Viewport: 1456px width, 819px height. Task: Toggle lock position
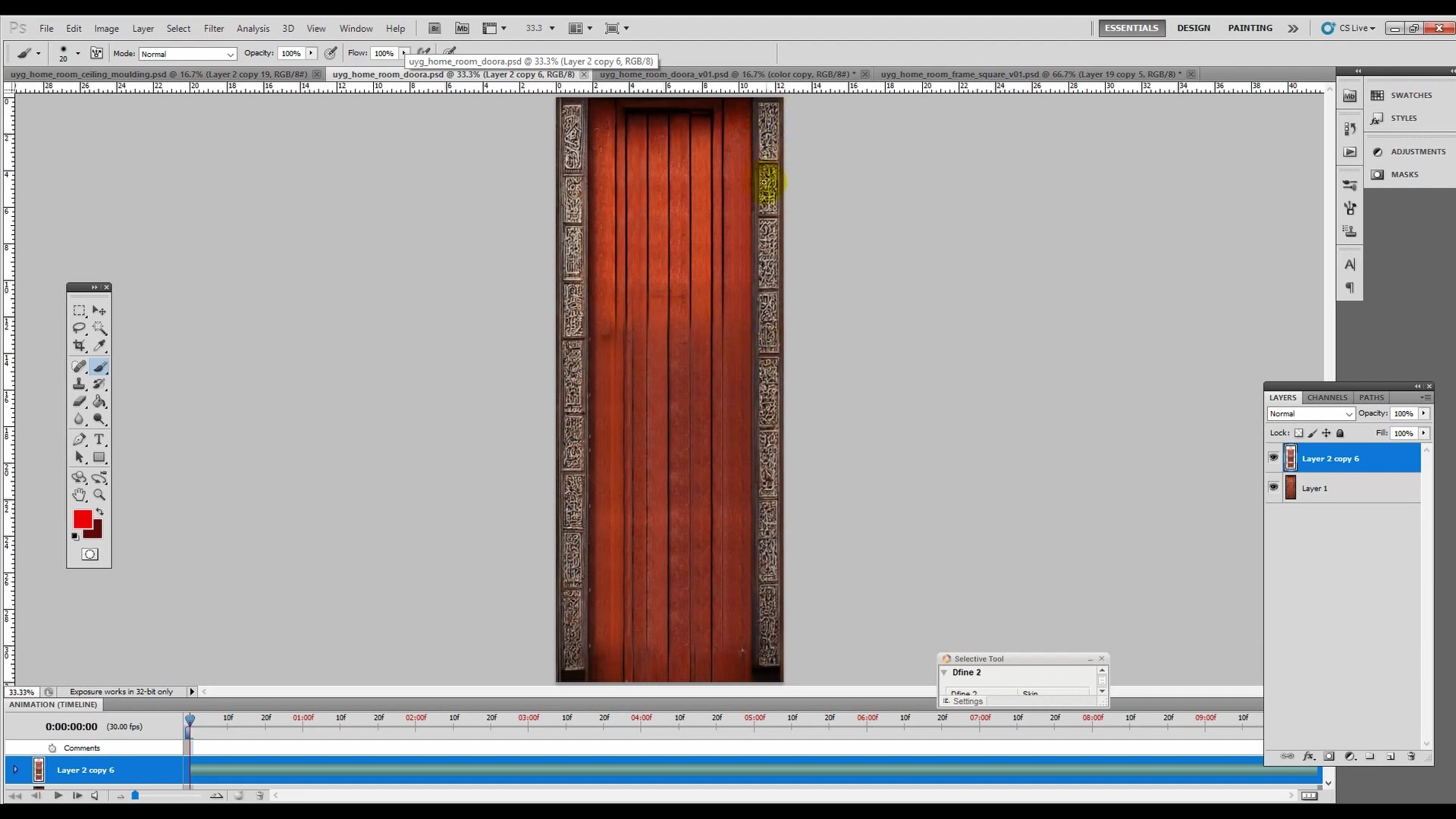click(x=1326, y=433)
